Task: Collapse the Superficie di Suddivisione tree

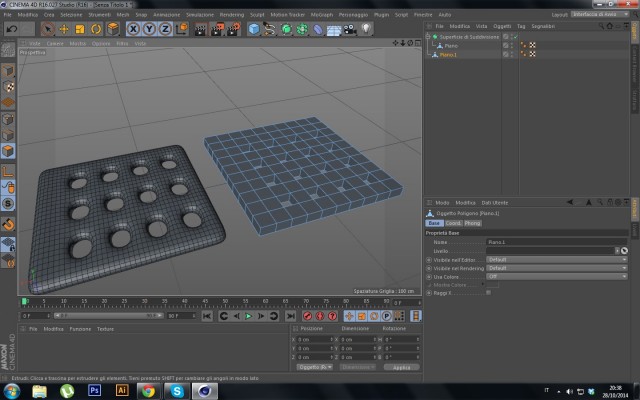Action: (x=428, y=37)
